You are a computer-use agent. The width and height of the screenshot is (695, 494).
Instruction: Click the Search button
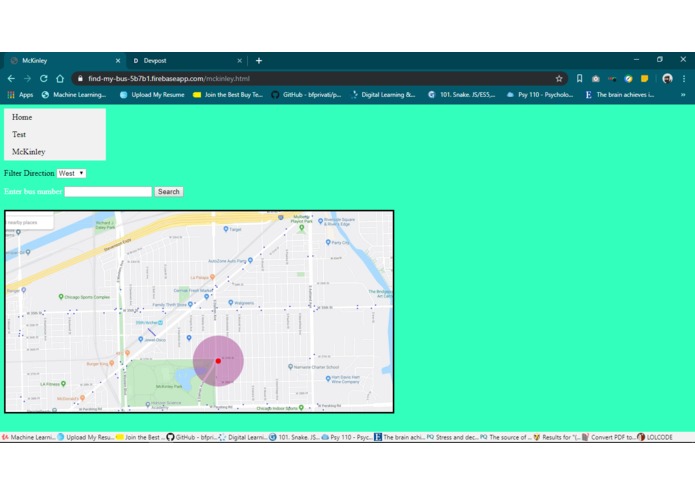pos(168,191)
